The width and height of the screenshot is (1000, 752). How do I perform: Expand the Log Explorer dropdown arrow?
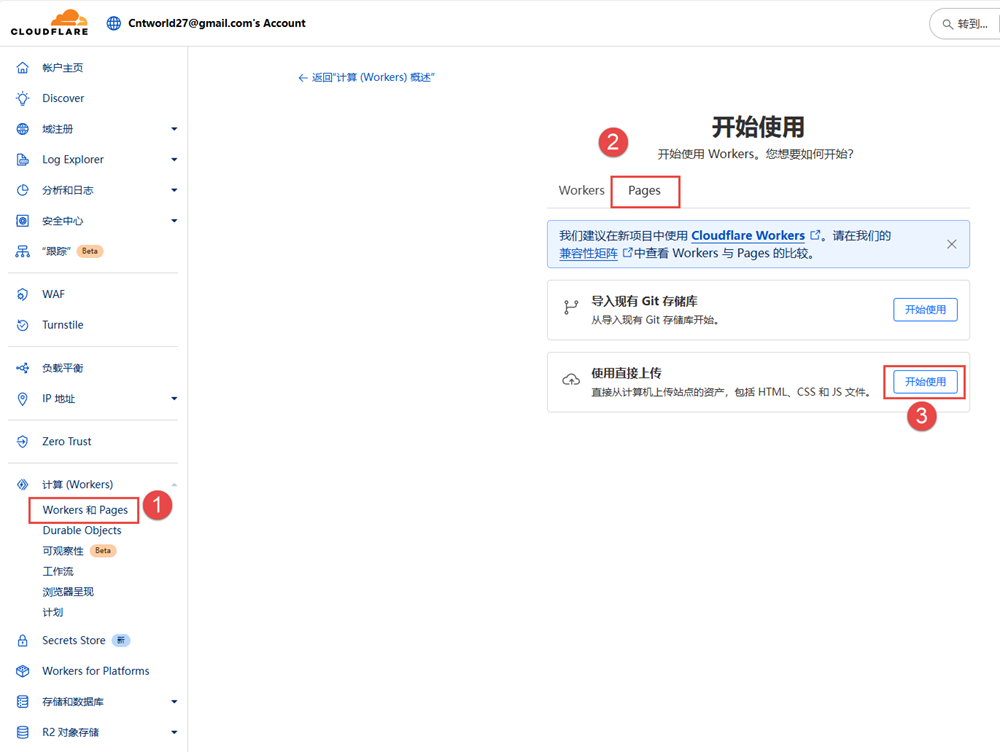[174, 159]
